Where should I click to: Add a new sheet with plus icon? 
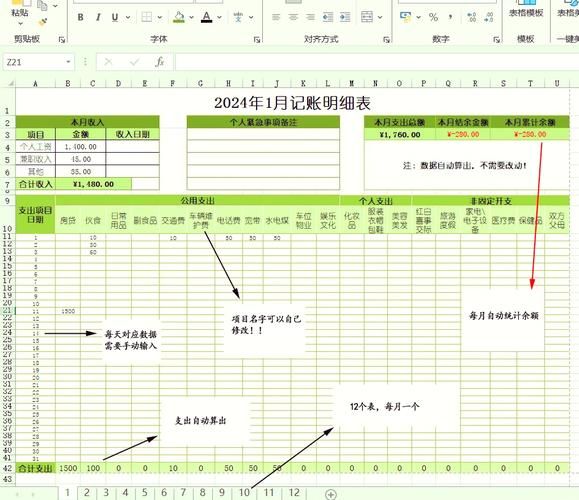331,494
